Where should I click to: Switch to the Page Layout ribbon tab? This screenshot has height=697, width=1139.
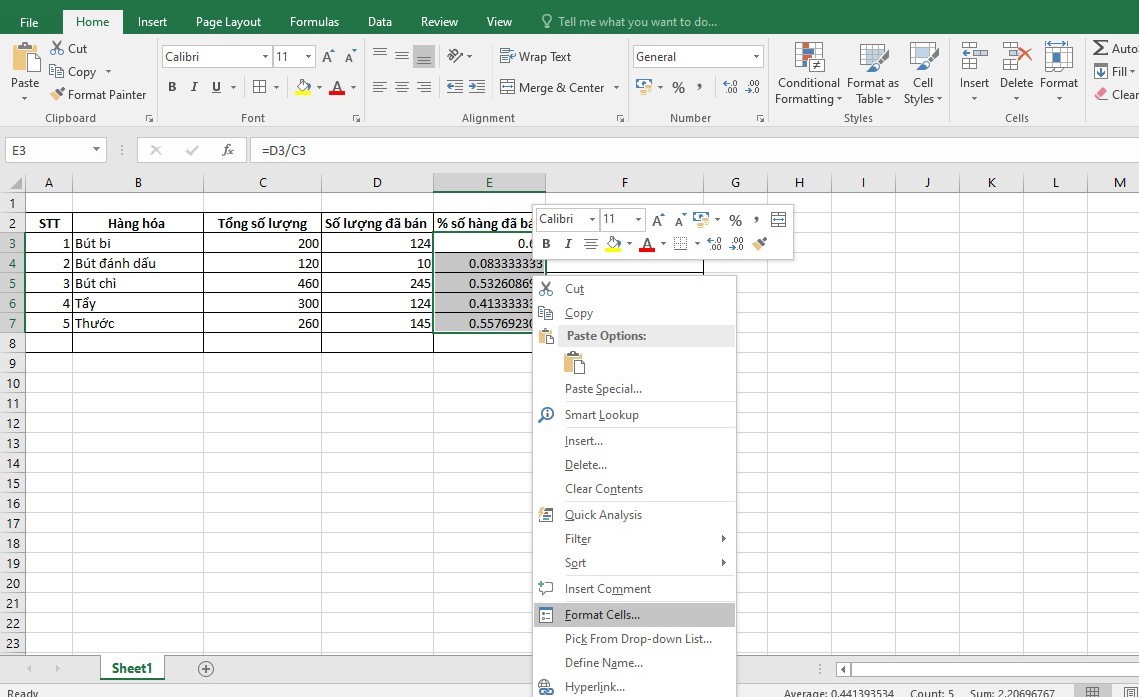click(228, 21)
